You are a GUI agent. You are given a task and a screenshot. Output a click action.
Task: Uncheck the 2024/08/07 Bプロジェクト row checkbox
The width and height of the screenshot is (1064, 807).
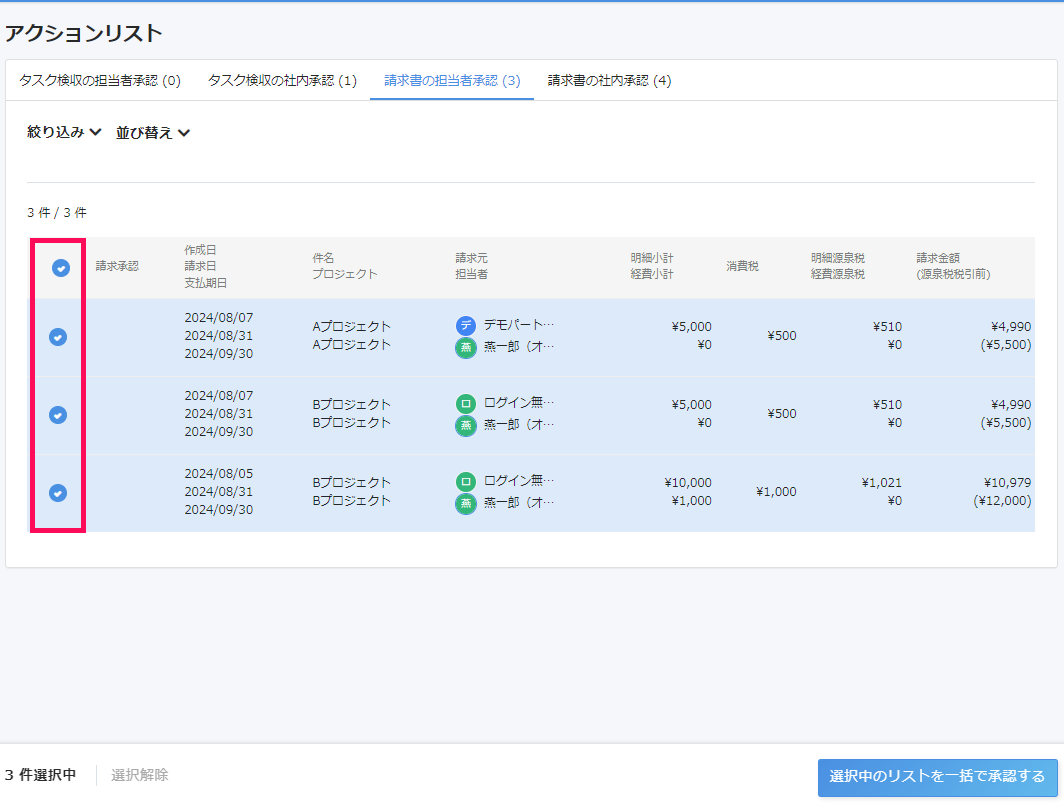point(58,415)
